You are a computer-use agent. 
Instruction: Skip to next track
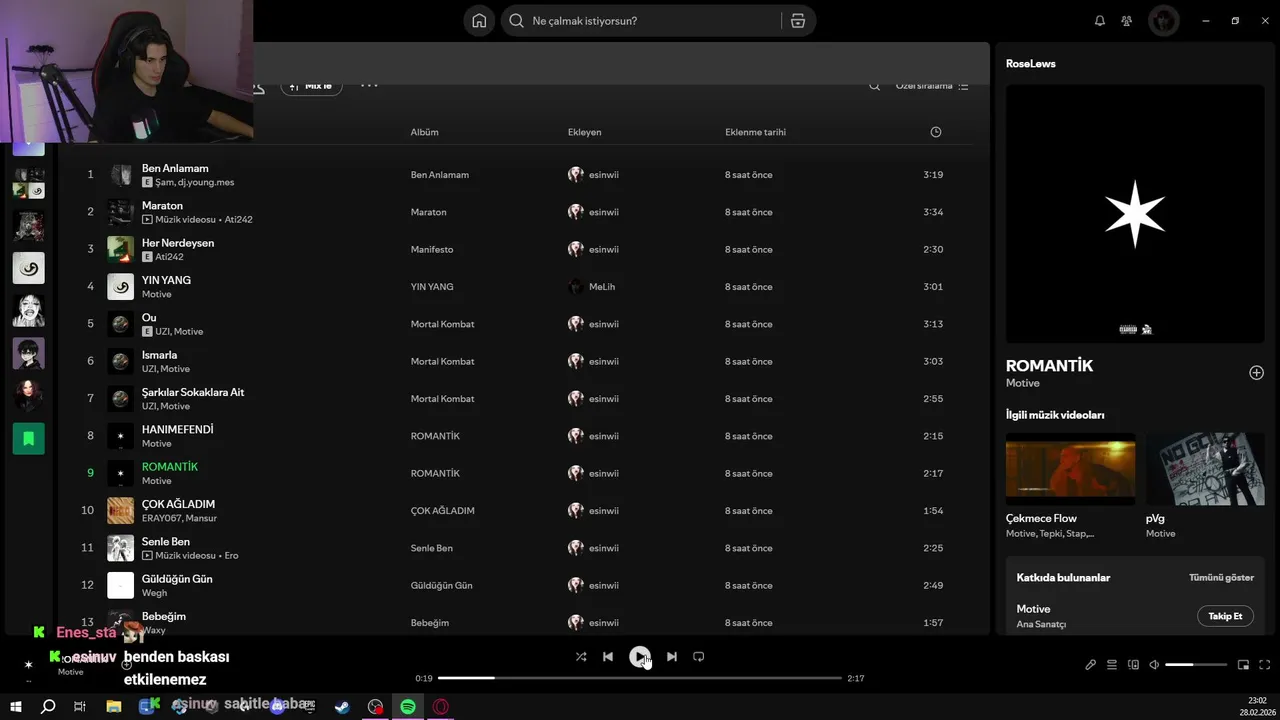pos(672,657)
